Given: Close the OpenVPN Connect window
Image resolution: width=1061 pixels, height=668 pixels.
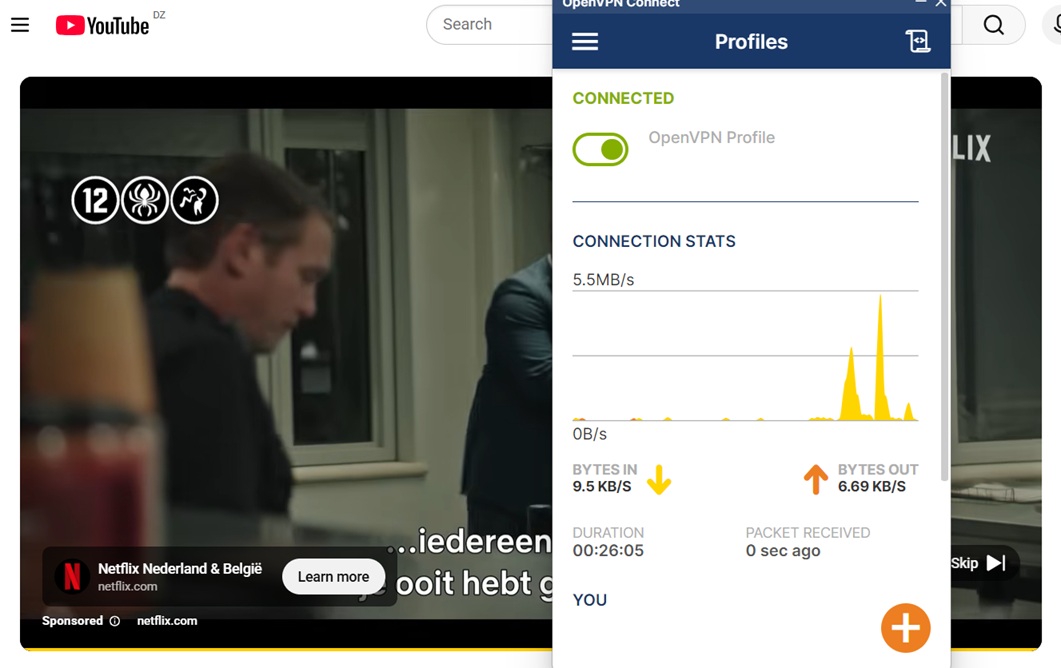Looking at the screenshot, I should tap(941, 3).
